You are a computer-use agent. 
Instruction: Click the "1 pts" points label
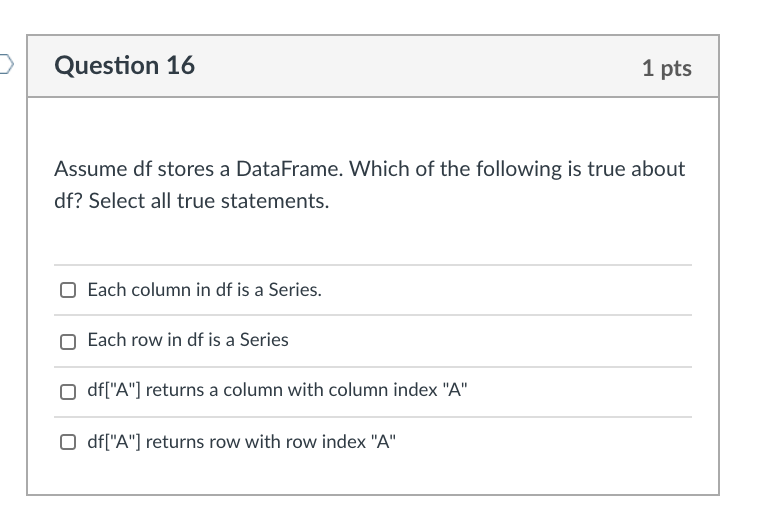[x=666, y=68]
